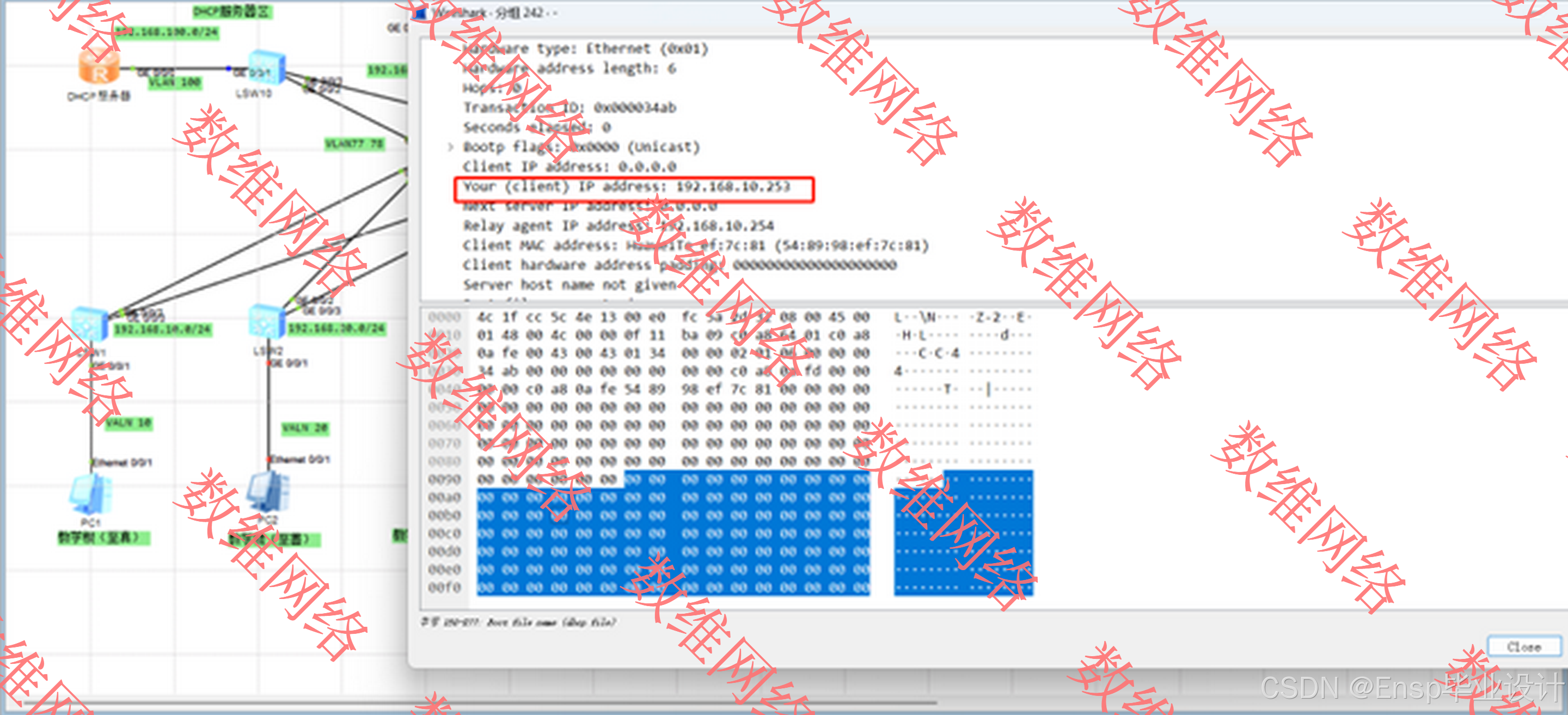This screenshot has width=1568, height=715.
Task: Click Ethernet 0/0/1 port label above PC1
Action: [122, 462]
